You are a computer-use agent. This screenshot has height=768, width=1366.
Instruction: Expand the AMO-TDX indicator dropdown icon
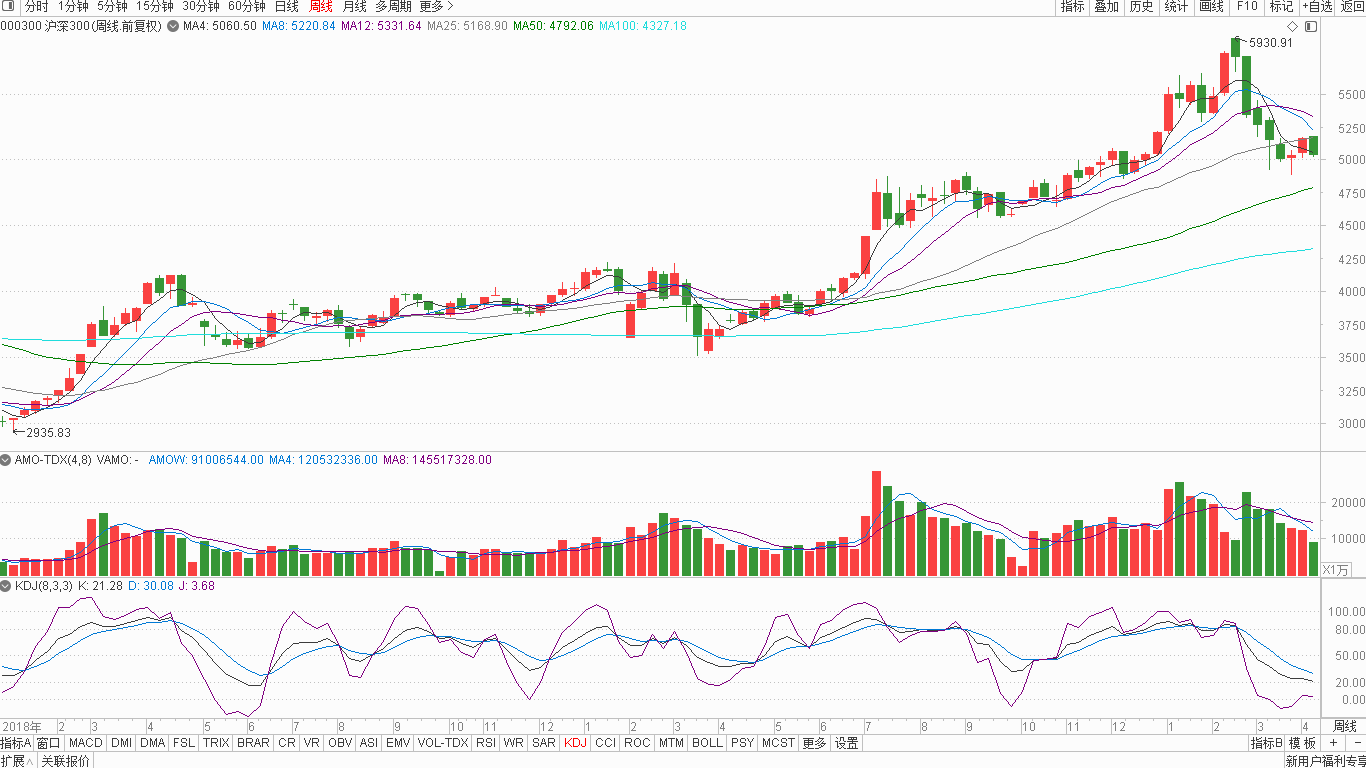(x=6, y=460)
